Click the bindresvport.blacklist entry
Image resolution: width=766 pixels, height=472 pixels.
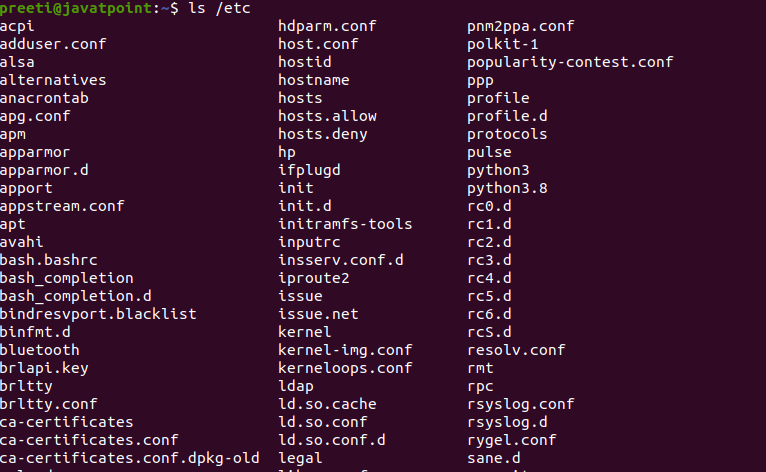[98, 314]
